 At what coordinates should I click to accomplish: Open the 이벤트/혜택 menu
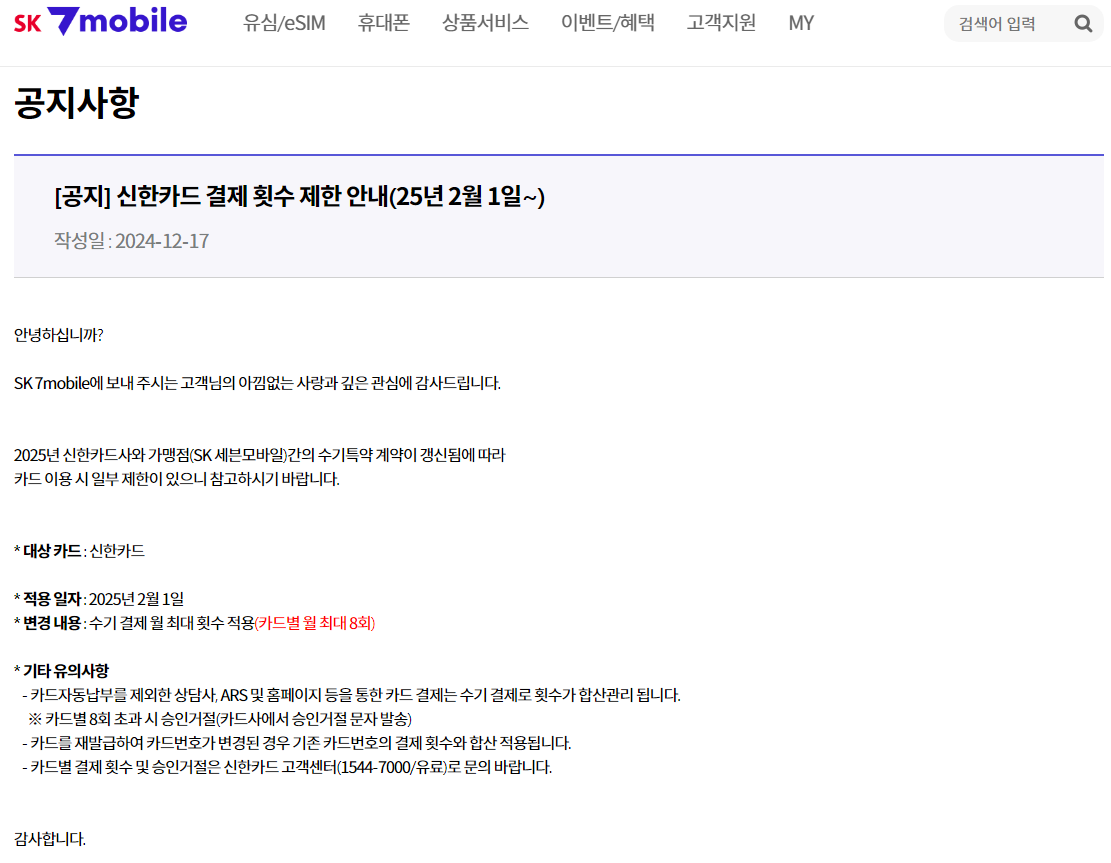click(607, 23)
